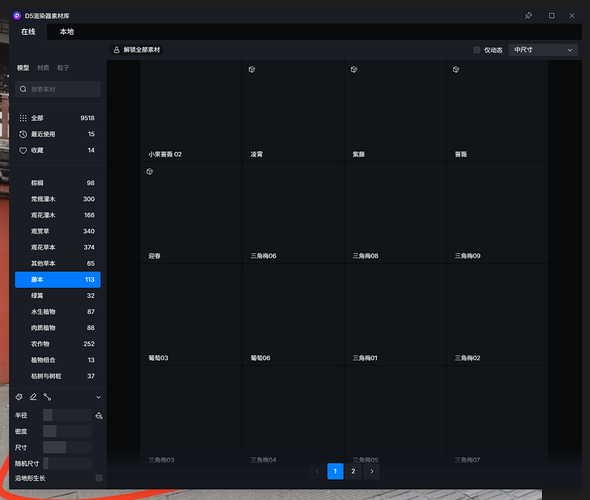590x500 pixels.
Task: Click the fill bucket icon beside 半径
Action: (x=99, y=415)
